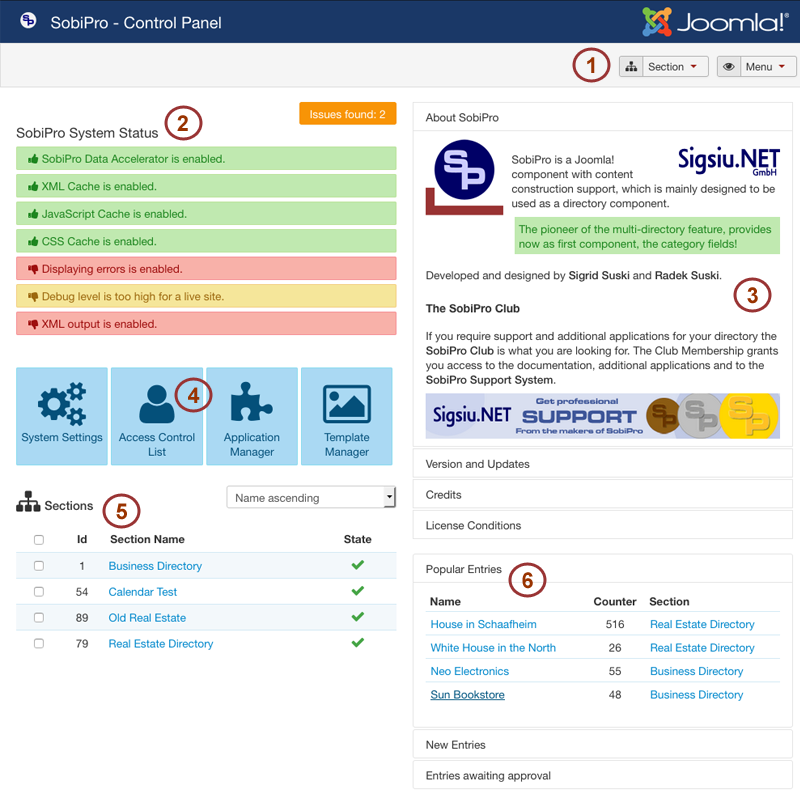This screenshot has width=800, height=794.
Task: Check the Business Directory row checkbox
Action: [39, 566]
